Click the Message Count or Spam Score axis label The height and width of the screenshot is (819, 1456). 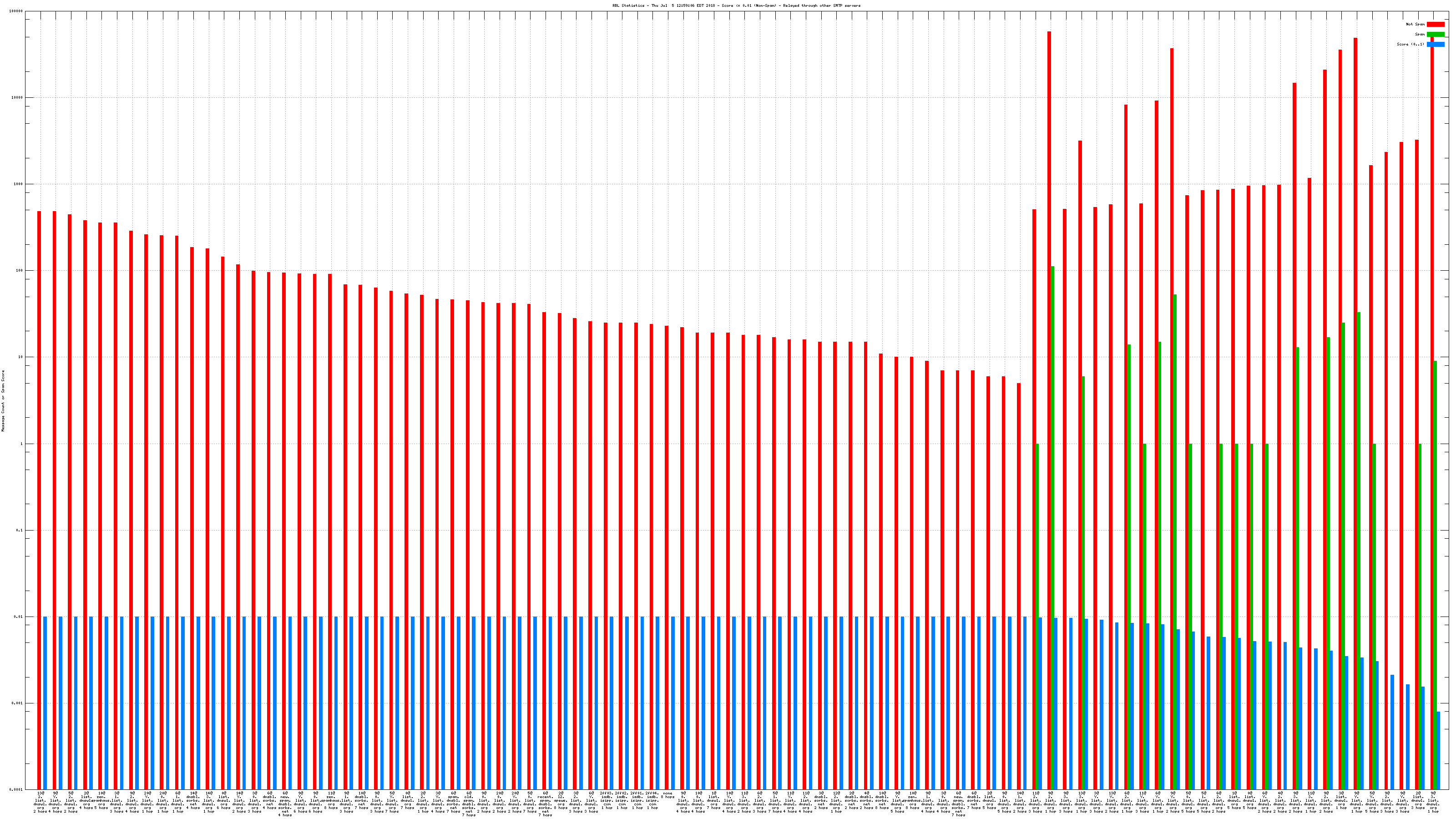[3, 401]
